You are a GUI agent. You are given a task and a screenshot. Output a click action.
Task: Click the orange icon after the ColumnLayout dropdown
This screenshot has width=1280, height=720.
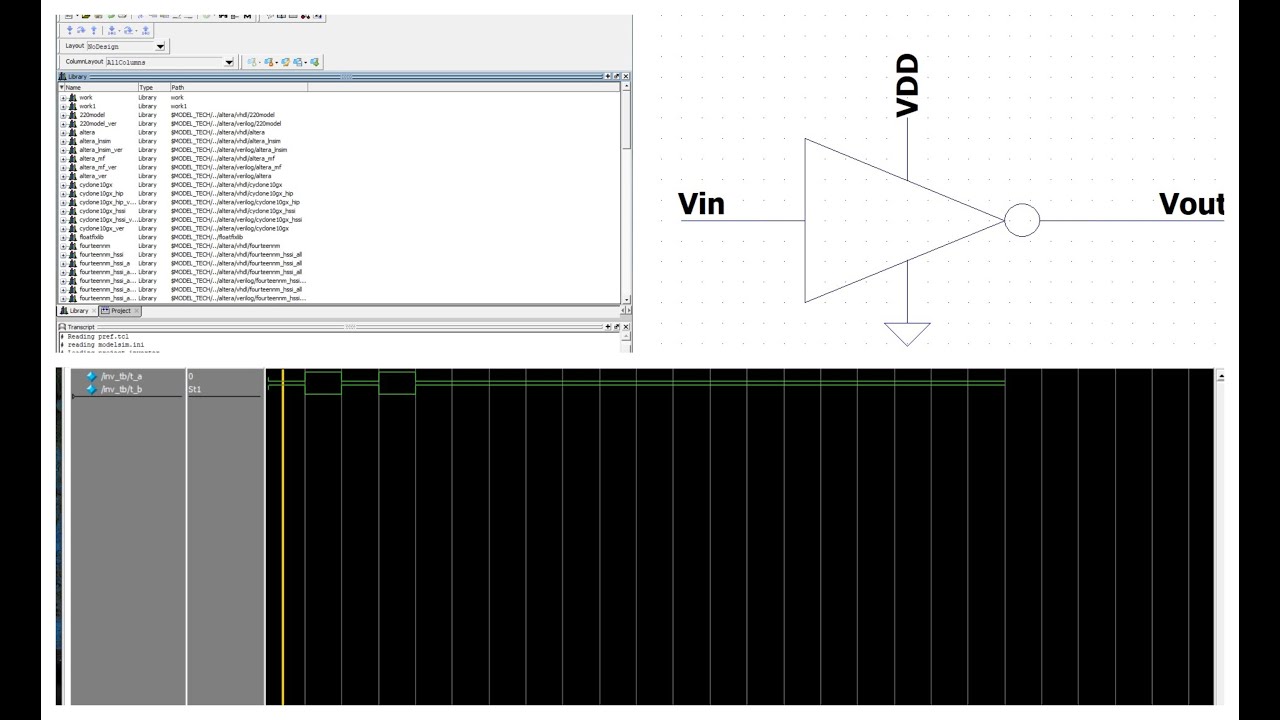pos(268,62)
